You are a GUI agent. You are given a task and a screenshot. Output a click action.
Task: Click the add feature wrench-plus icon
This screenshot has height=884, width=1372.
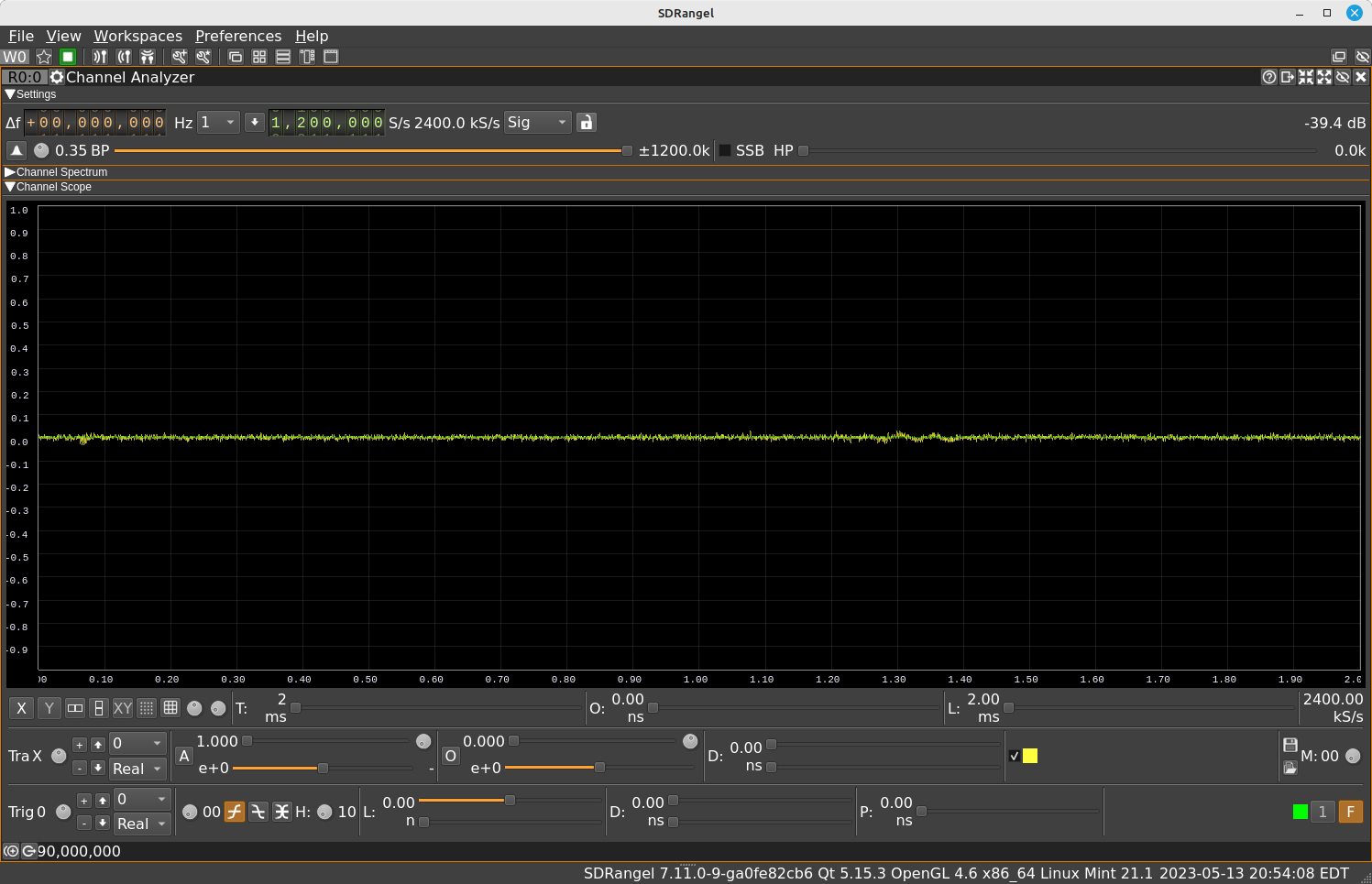(180, 57)
